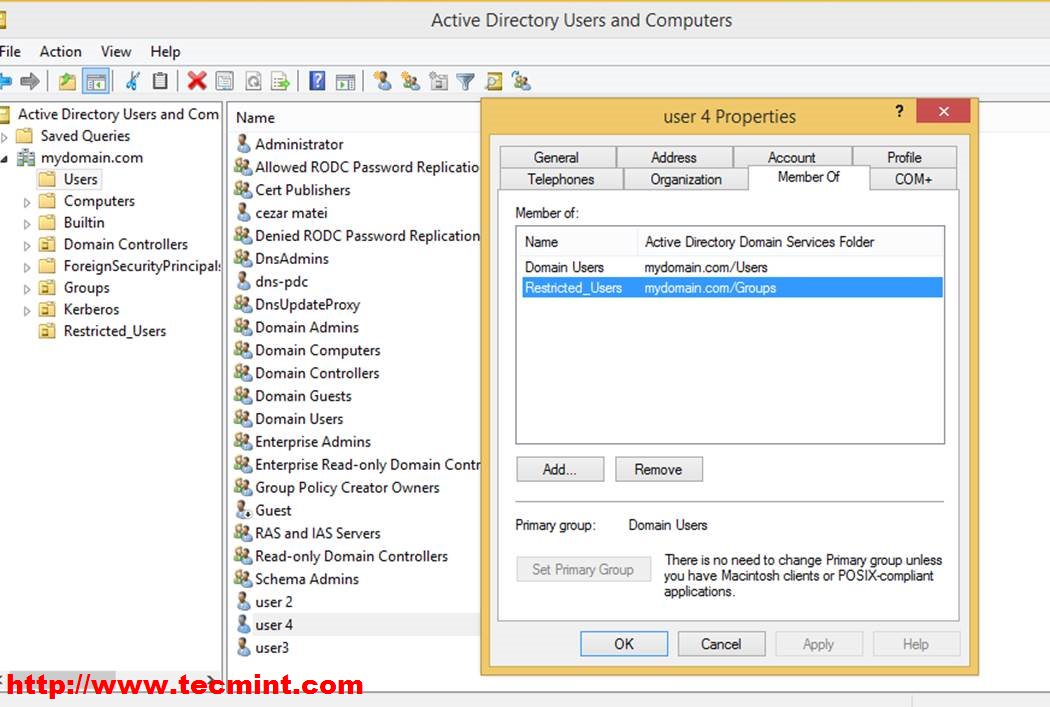Screen dimensions: 1050x707
Task: Select Restricted_Users folder in the tree
Action: click(x=114, y=331)
